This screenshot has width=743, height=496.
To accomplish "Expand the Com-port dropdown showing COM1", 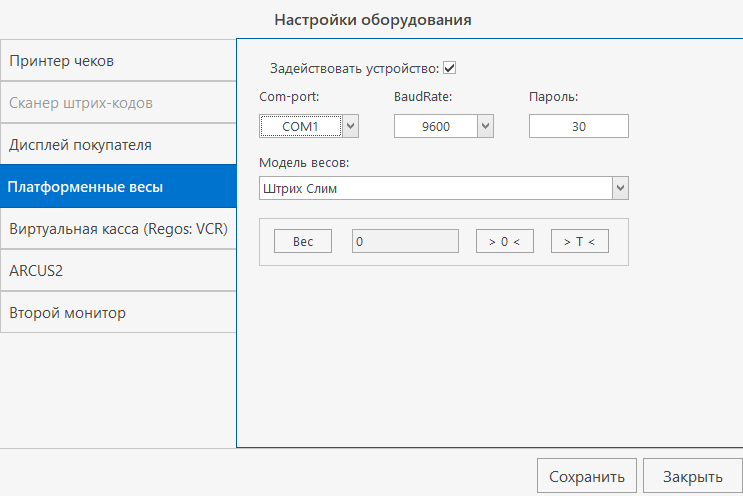I will coord(350,126).
